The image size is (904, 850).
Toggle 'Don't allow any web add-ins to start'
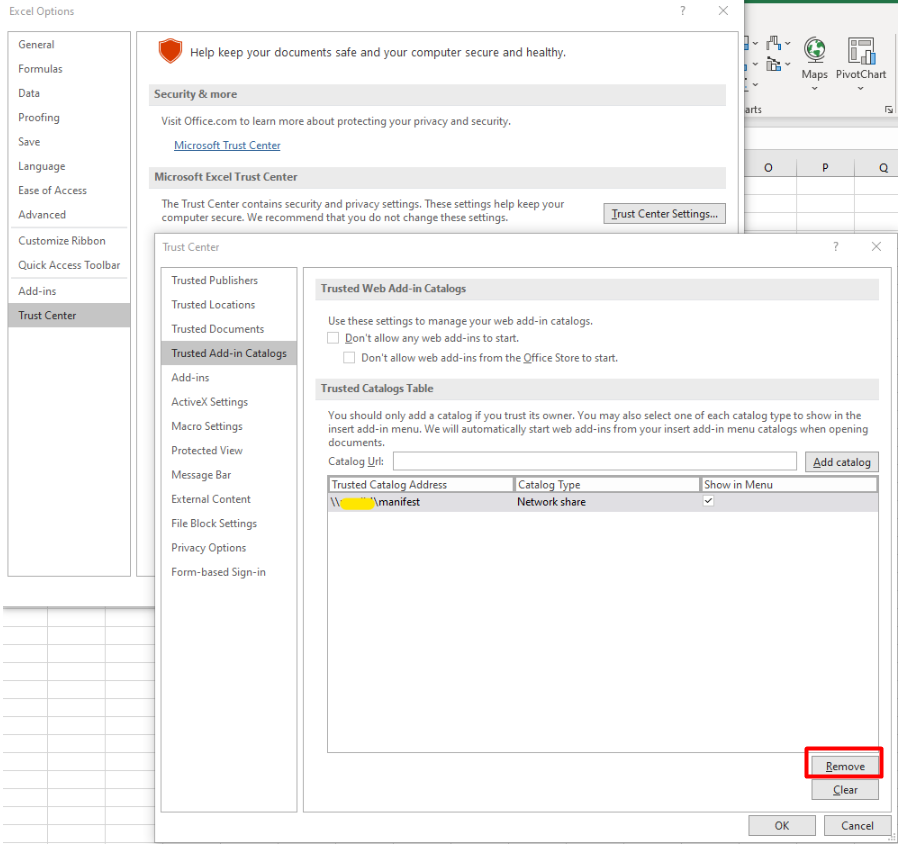[x=333, y=338]
